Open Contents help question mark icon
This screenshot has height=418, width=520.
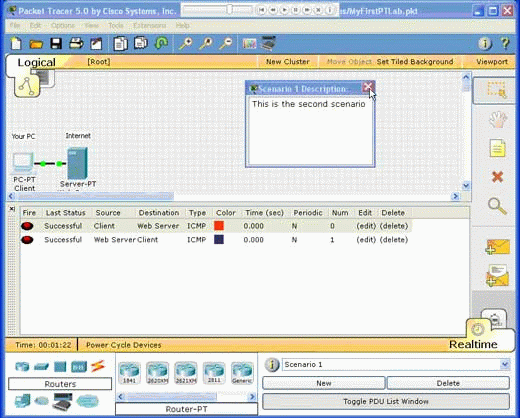tap(505, 44)
